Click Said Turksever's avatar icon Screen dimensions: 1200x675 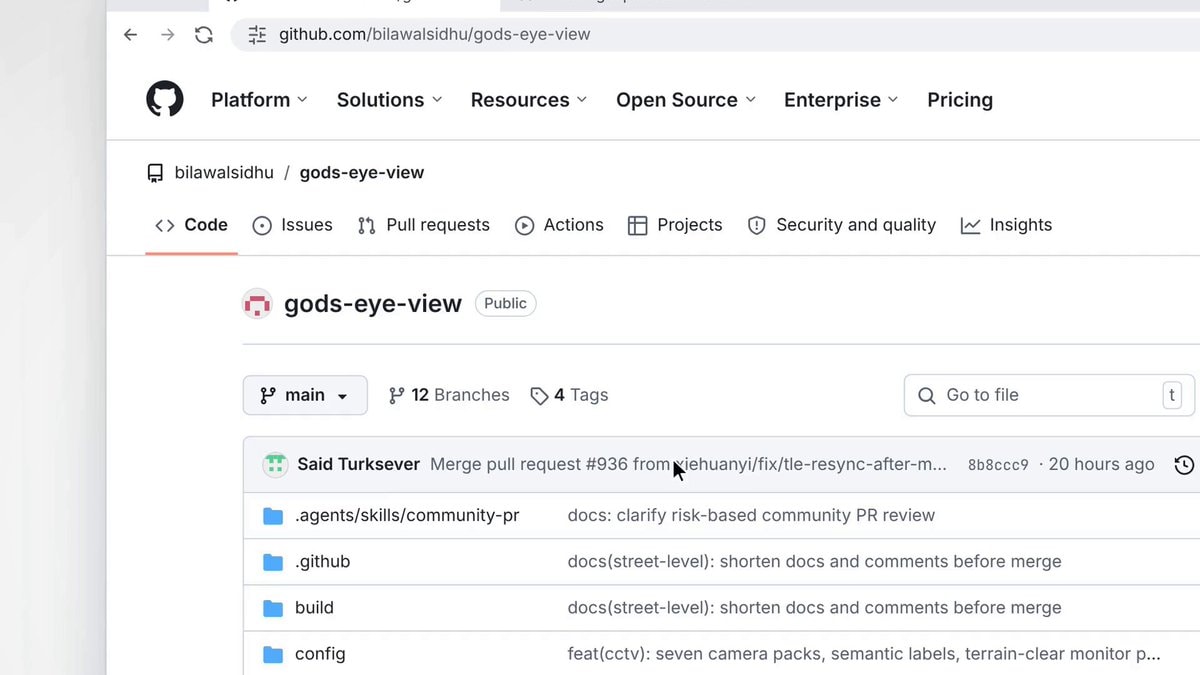(275, 464)
